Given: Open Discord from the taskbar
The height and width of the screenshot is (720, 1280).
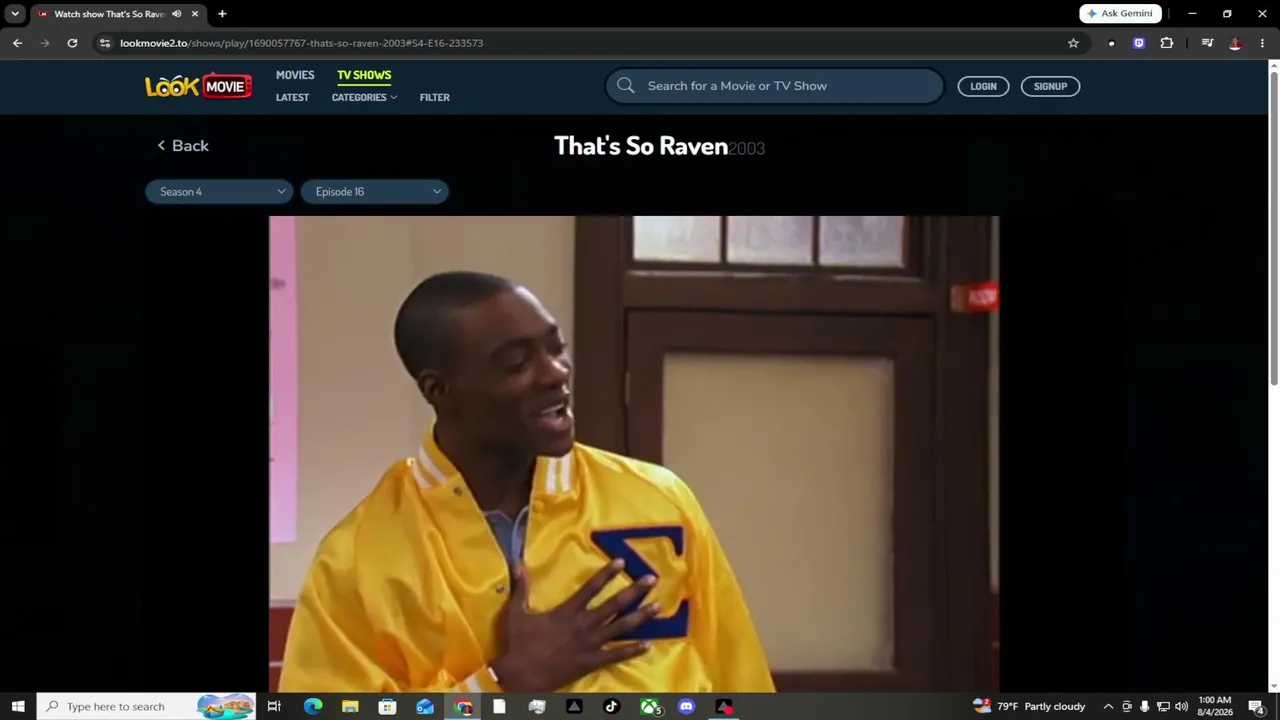Looking at the screenshot, I should point(686,706).
